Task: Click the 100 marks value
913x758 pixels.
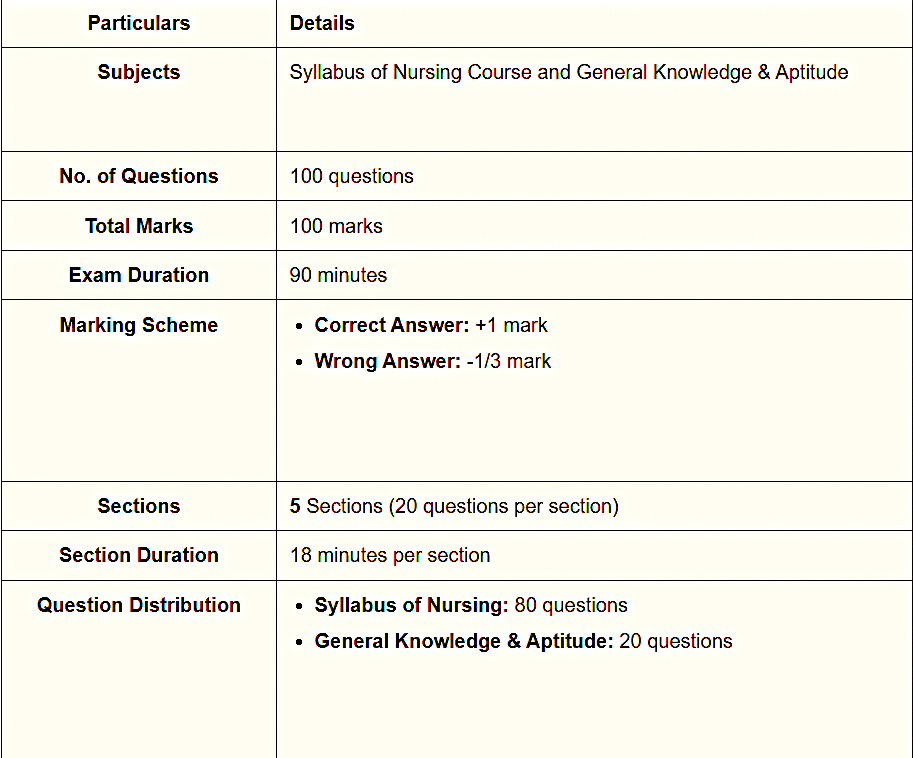Action: click(336, 226)
